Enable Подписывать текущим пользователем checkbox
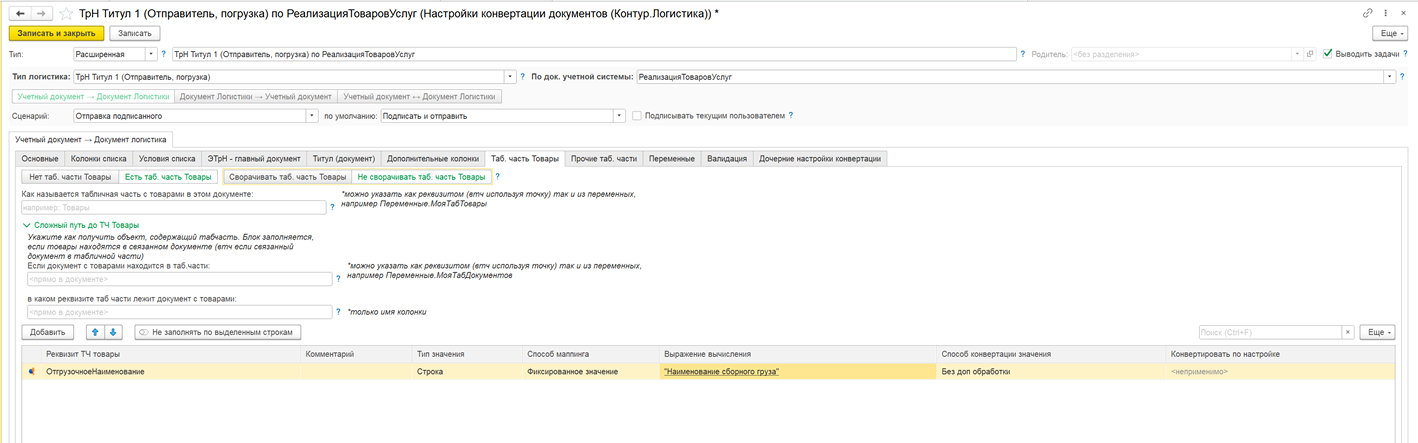Screen dimensions: 1418x443 [637, 116]
